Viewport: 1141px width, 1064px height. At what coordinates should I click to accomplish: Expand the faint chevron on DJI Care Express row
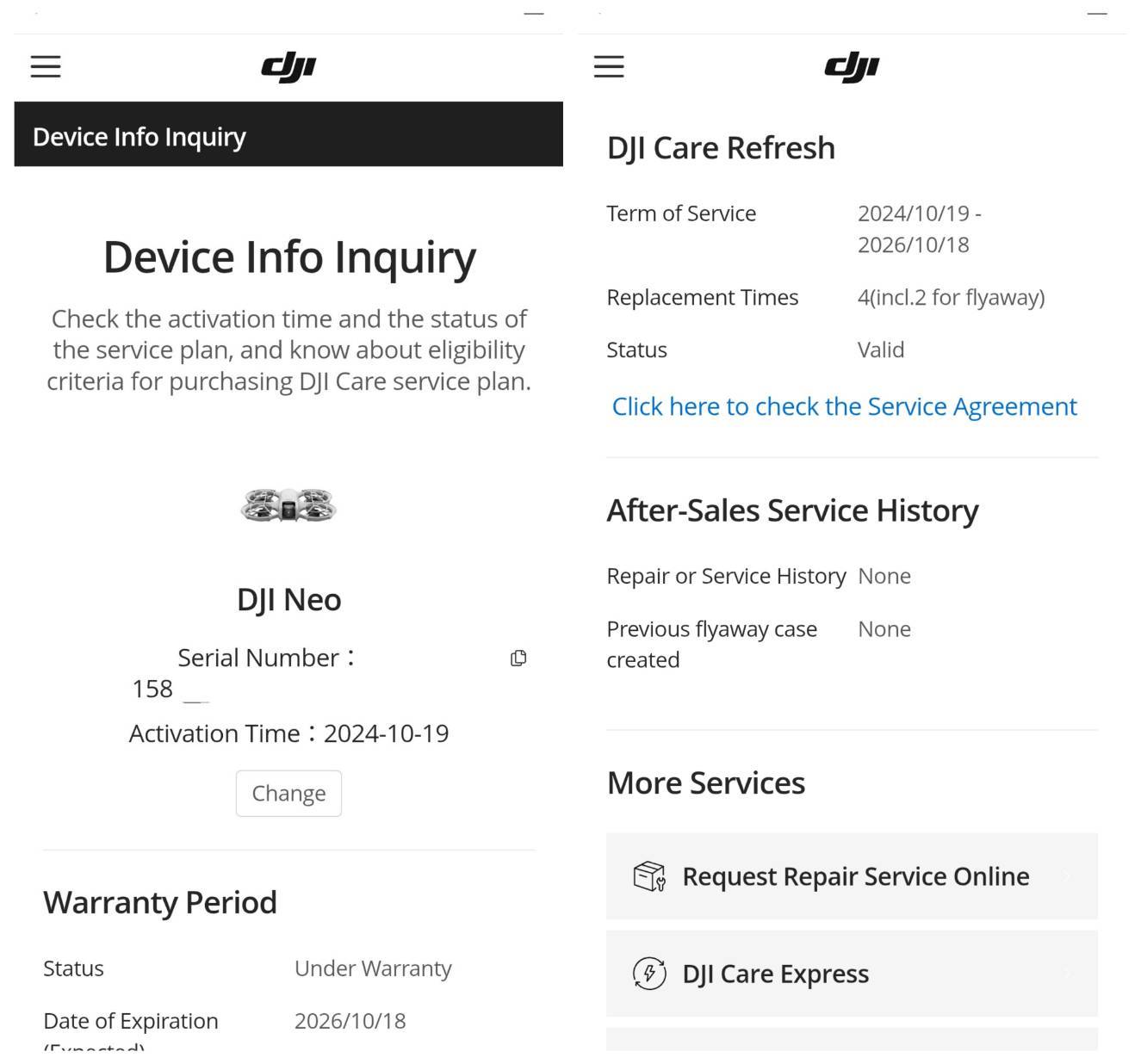(1068, 974)
